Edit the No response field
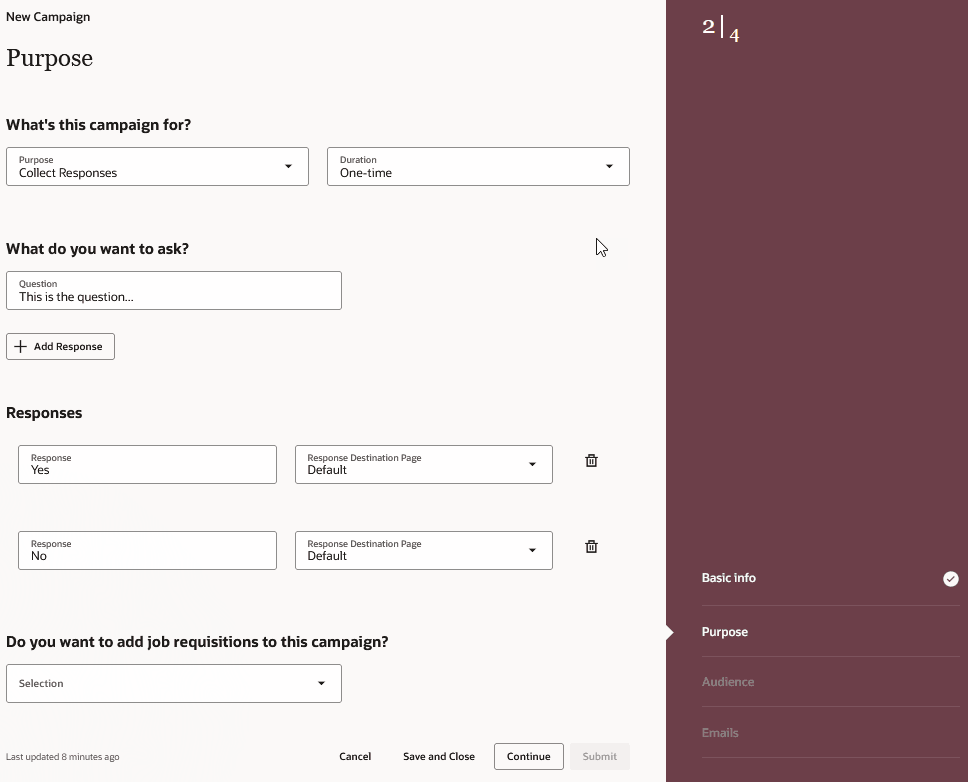This screenshot has height=782, width=968. (148, 551)
